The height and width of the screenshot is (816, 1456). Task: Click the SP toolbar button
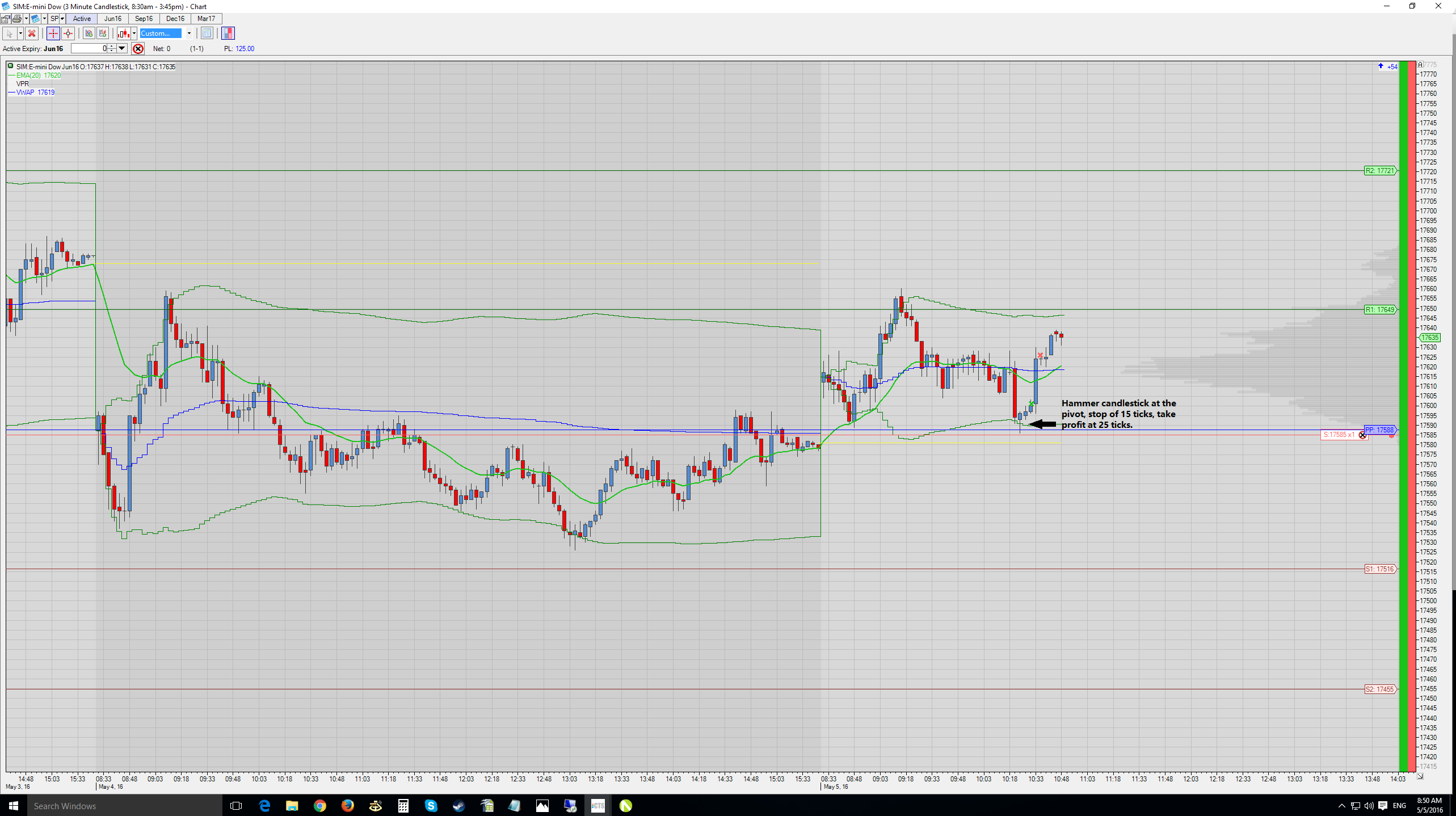(x=54, y=19)
